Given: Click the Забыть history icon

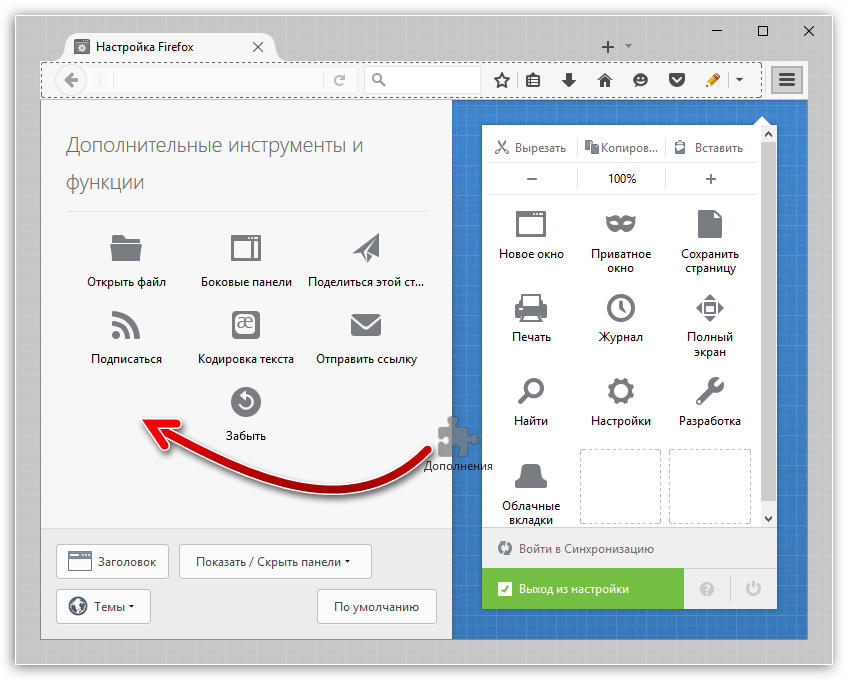Looking at the screenshot, I should [246, 402].
